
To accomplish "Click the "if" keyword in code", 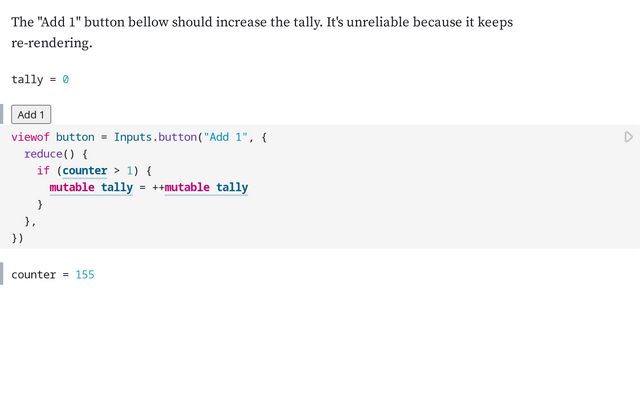I will 43,171.
